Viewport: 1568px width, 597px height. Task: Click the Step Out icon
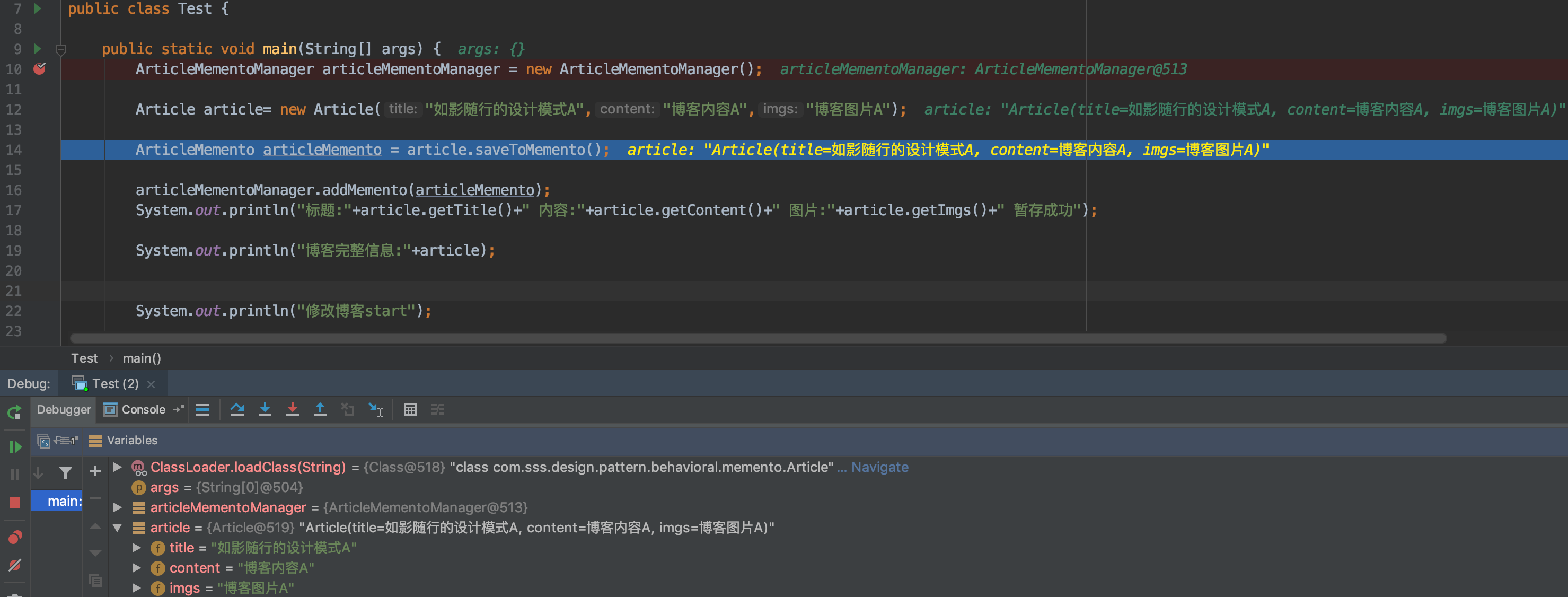point(320,409)
